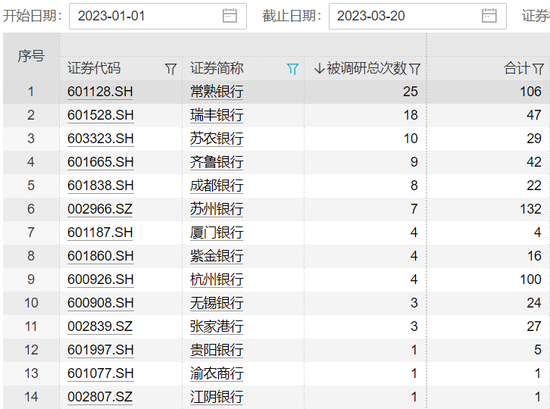Open stock code link 600908.SH
The height and width of the screenshot is (409, 550).
100,303
